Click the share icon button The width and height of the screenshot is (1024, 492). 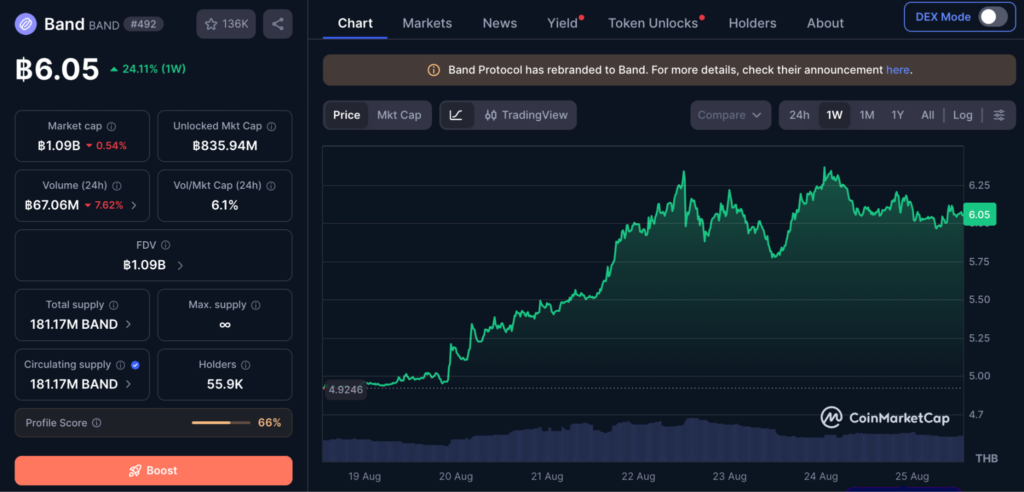[278, 24]
